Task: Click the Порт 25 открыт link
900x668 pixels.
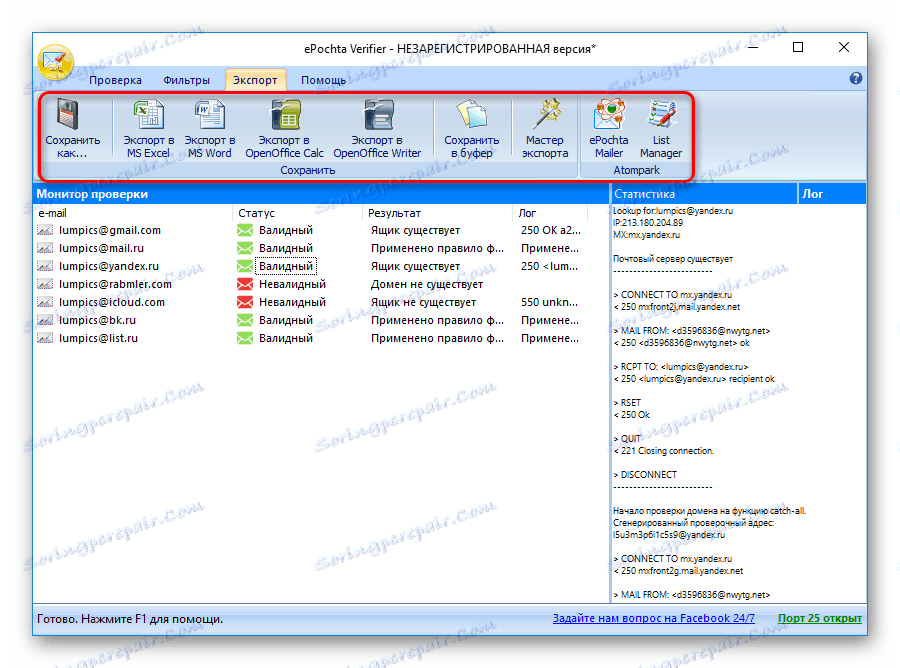Action: (820, 618)
